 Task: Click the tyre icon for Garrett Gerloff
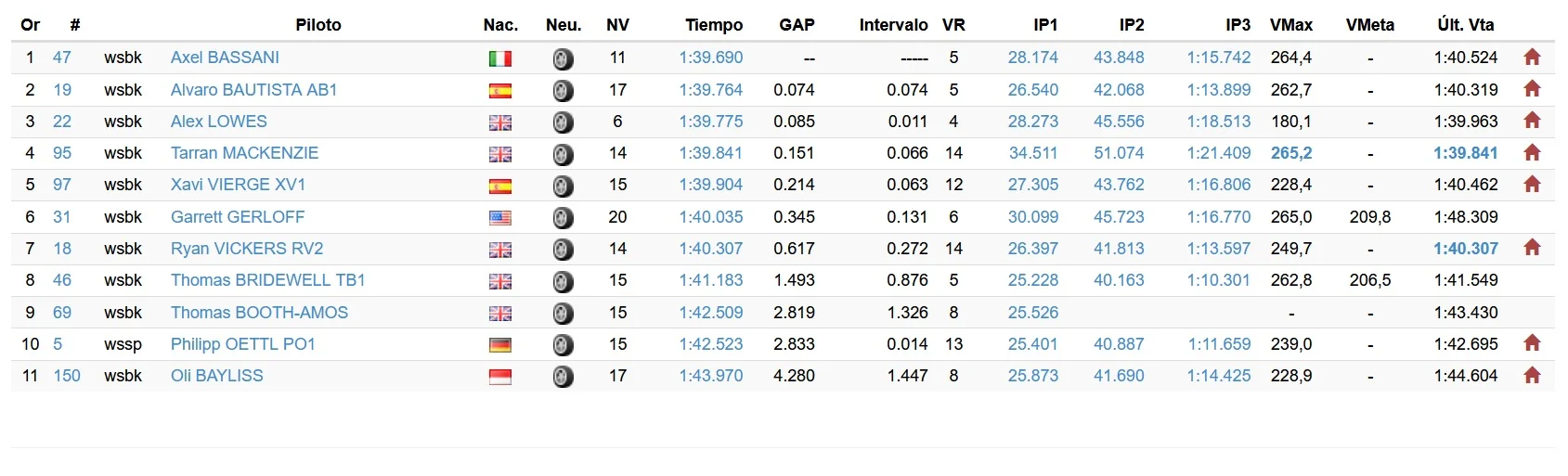563,218
